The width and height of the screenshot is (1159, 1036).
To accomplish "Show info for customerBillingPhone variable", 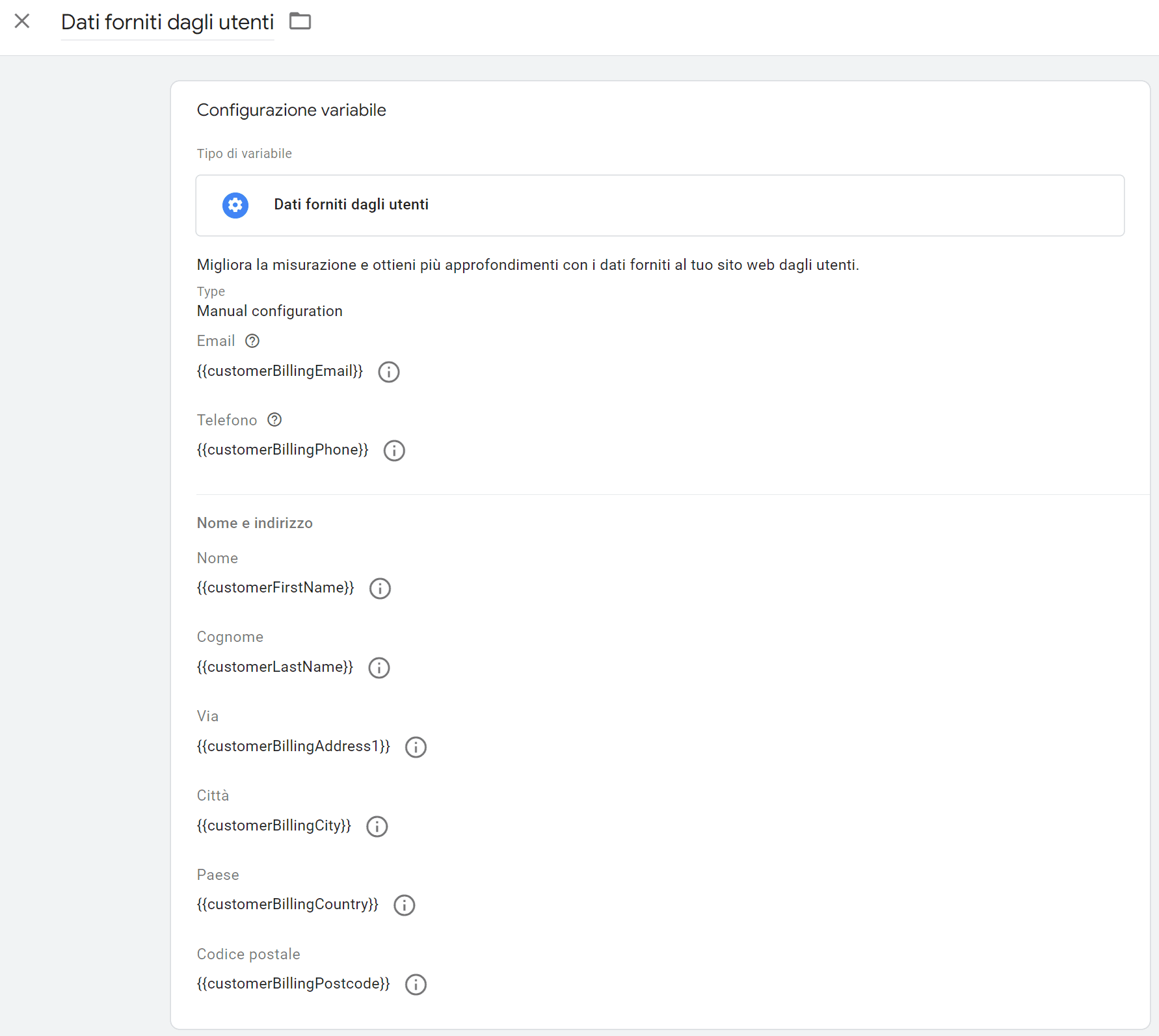I will pos(394,451).
